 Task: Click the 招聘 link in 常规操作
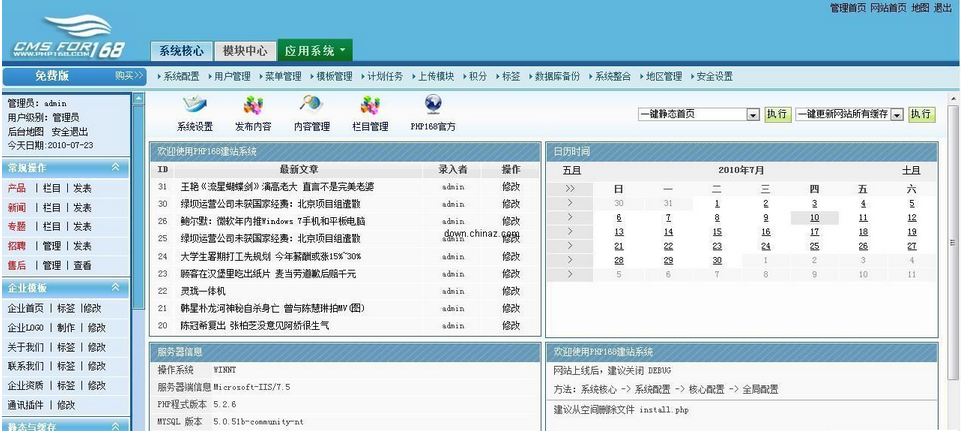pos(17,246)
